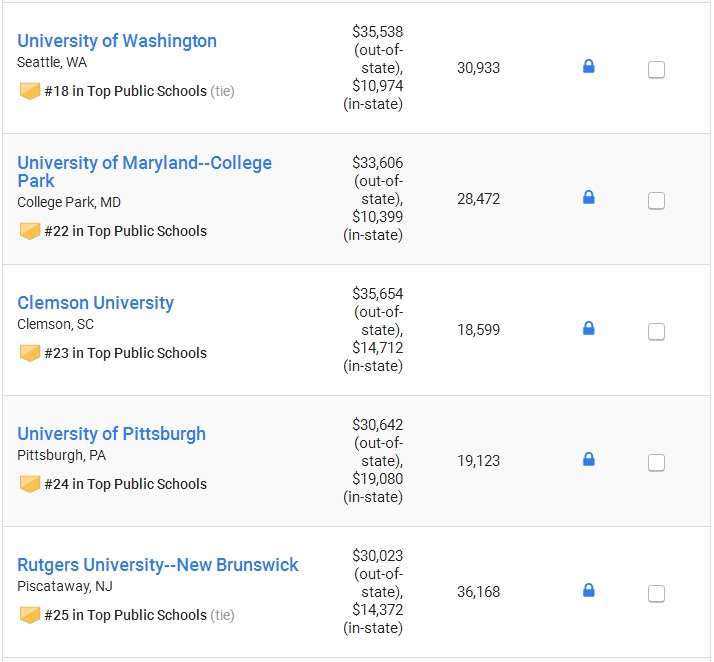Open Rutgers University--New Brunswick link

pyautogui.click(x=158, y=565)
